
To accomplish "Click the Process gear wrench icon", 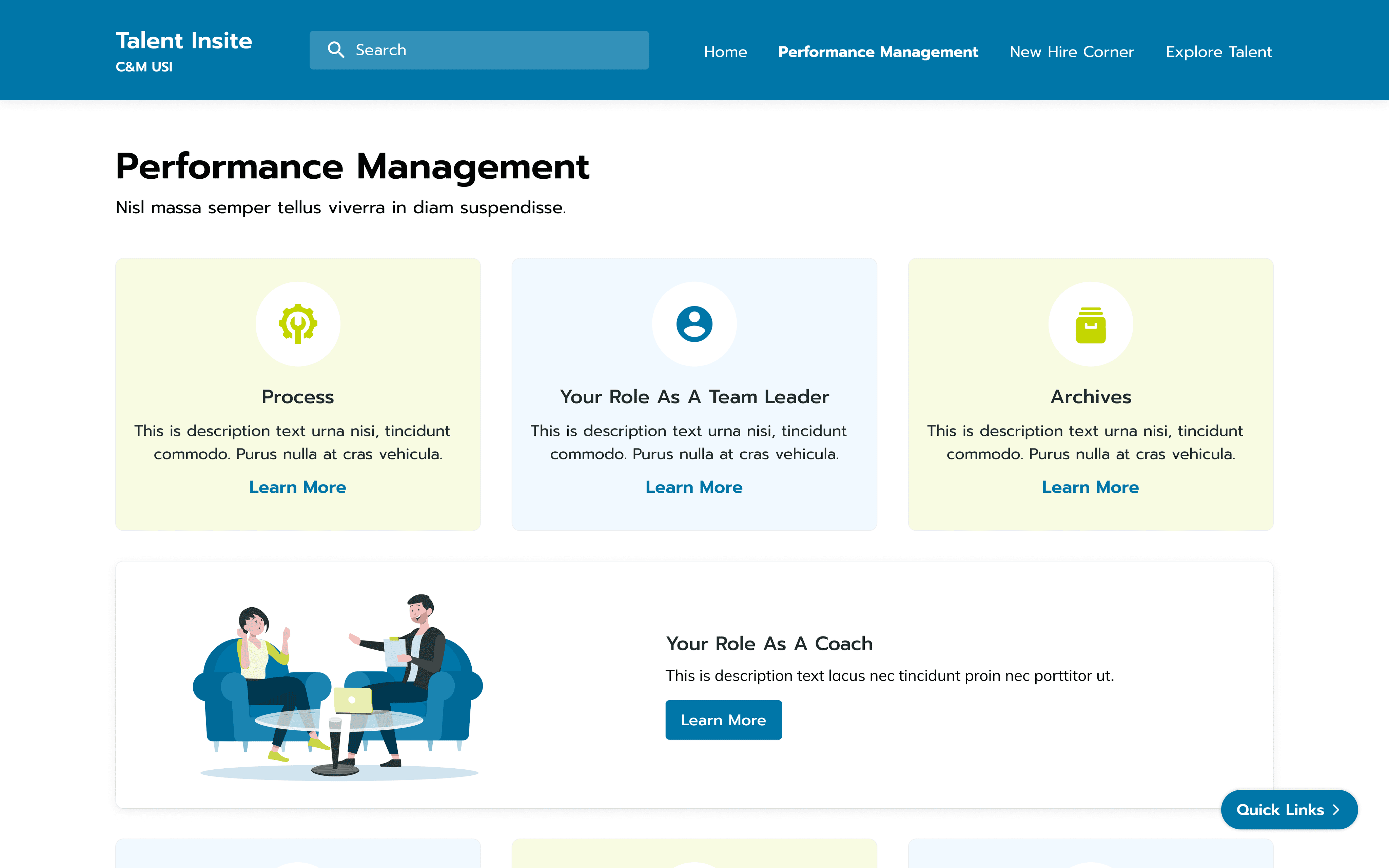I will pos(298,324).
